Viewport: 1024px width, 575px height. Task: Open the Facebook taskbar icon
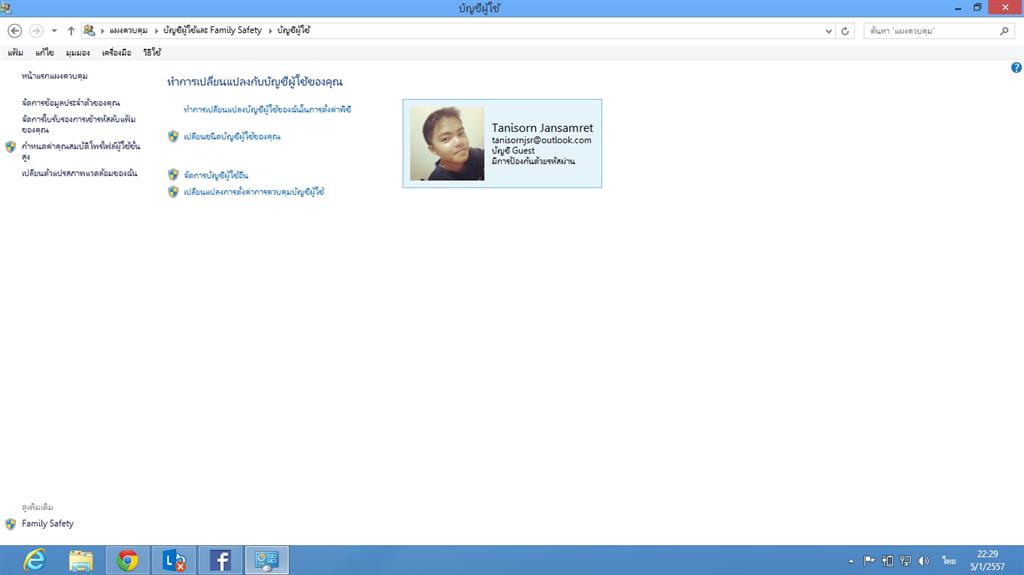pyautogui.click(x=220, y=560)
